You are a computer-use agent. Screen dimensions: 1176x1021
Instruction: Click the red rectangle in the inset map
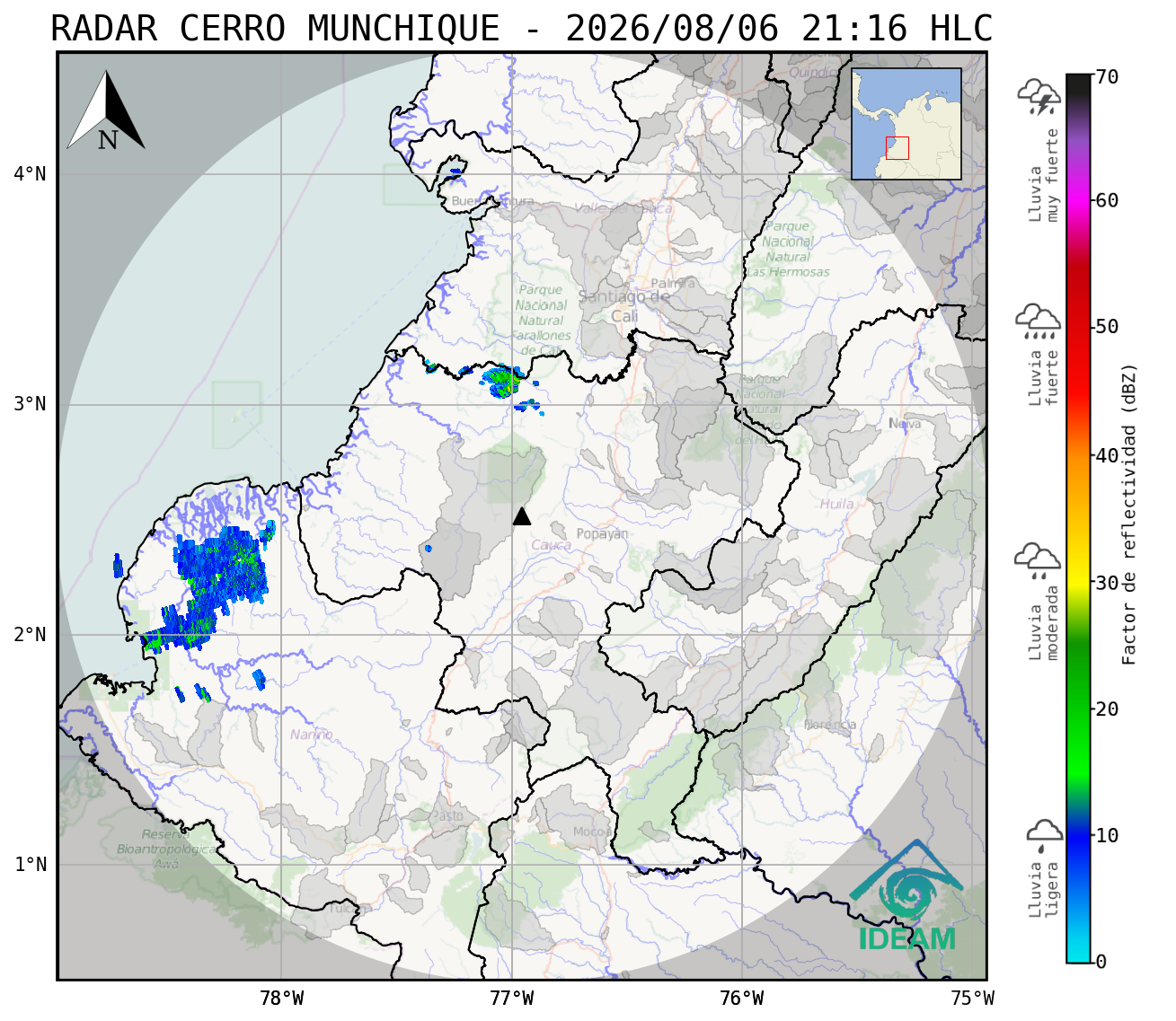897,148
